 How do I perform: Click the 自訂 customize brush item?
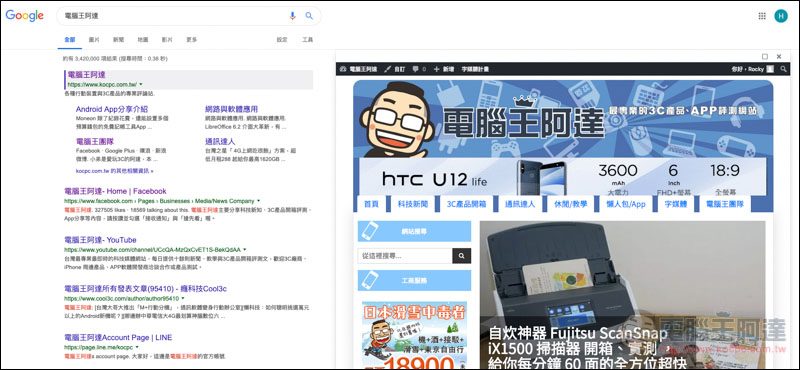coord(395,69)
